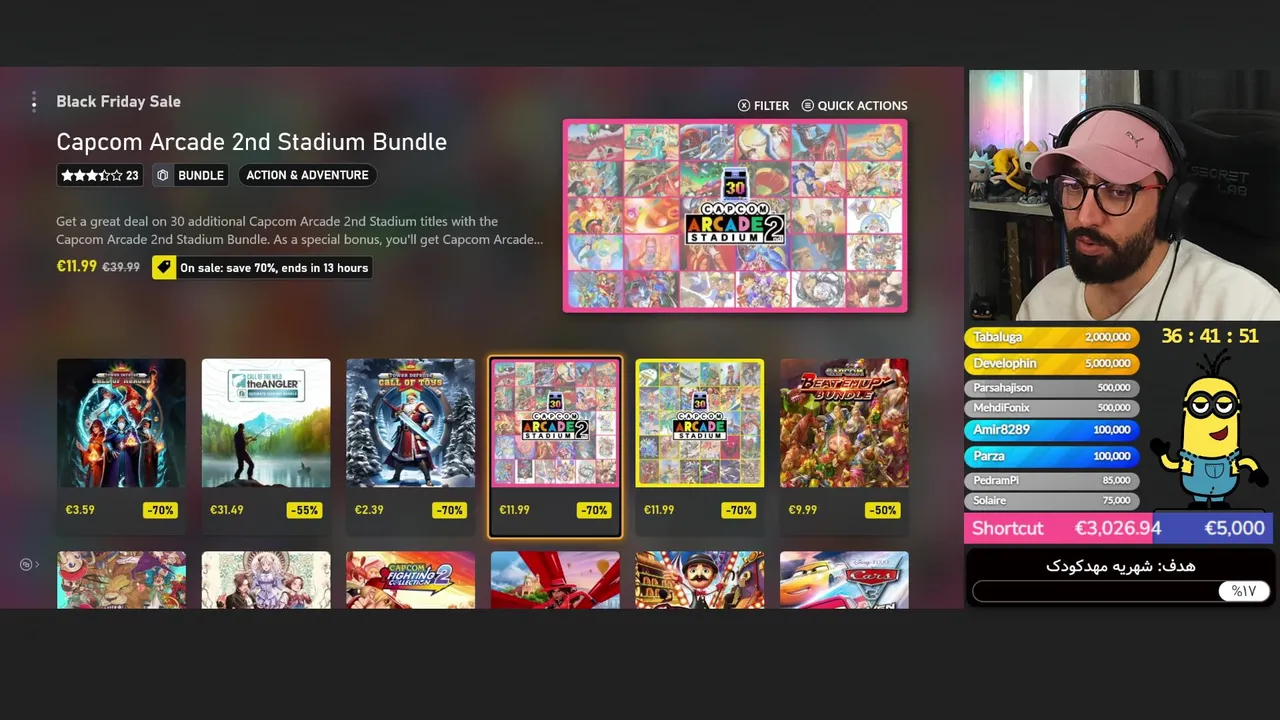Click the Parsahajison donor entry
This screenshot has height=720, width=1280.
[x=1052, y=387]
